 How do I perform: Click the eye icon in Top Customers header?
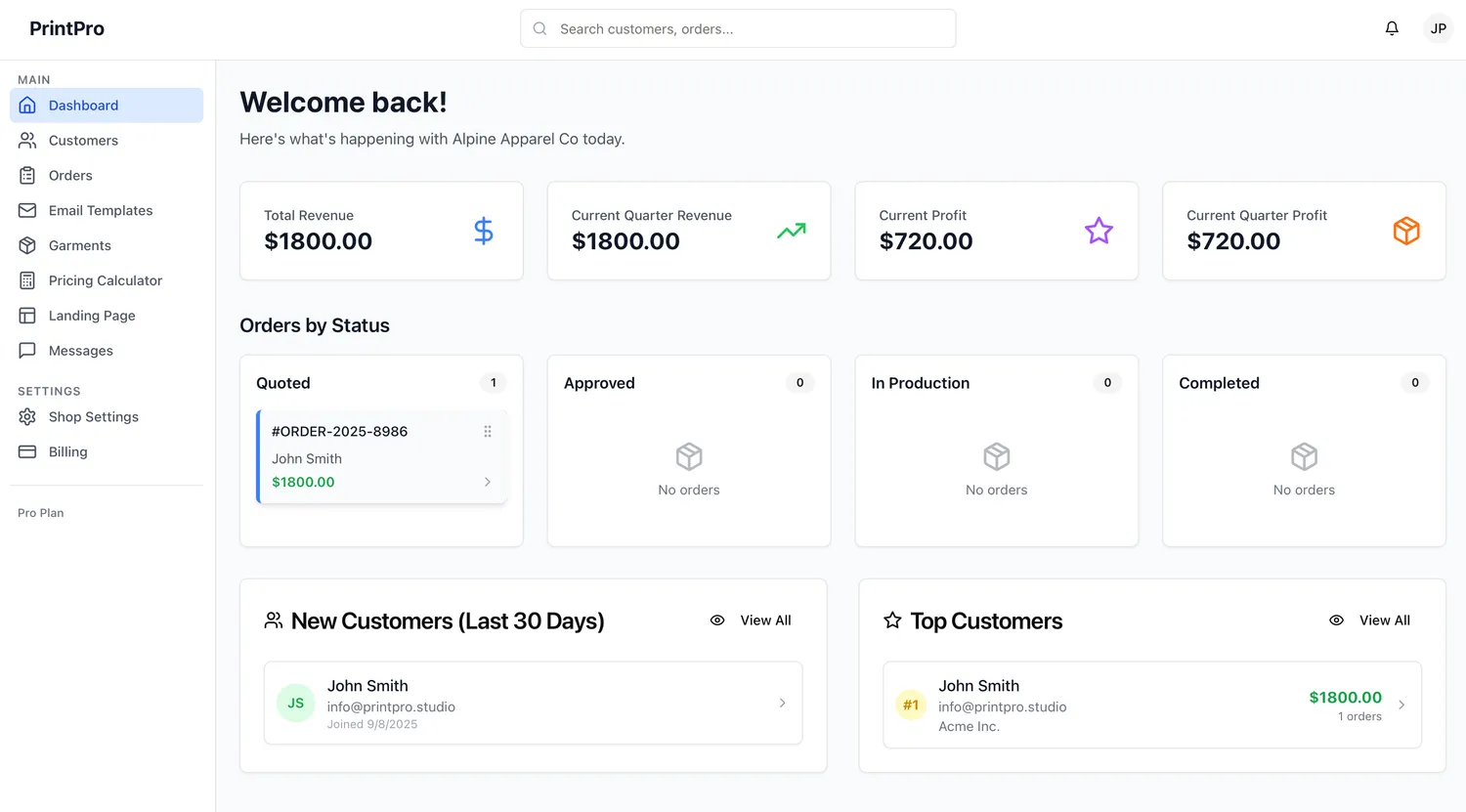(1336, 620)
